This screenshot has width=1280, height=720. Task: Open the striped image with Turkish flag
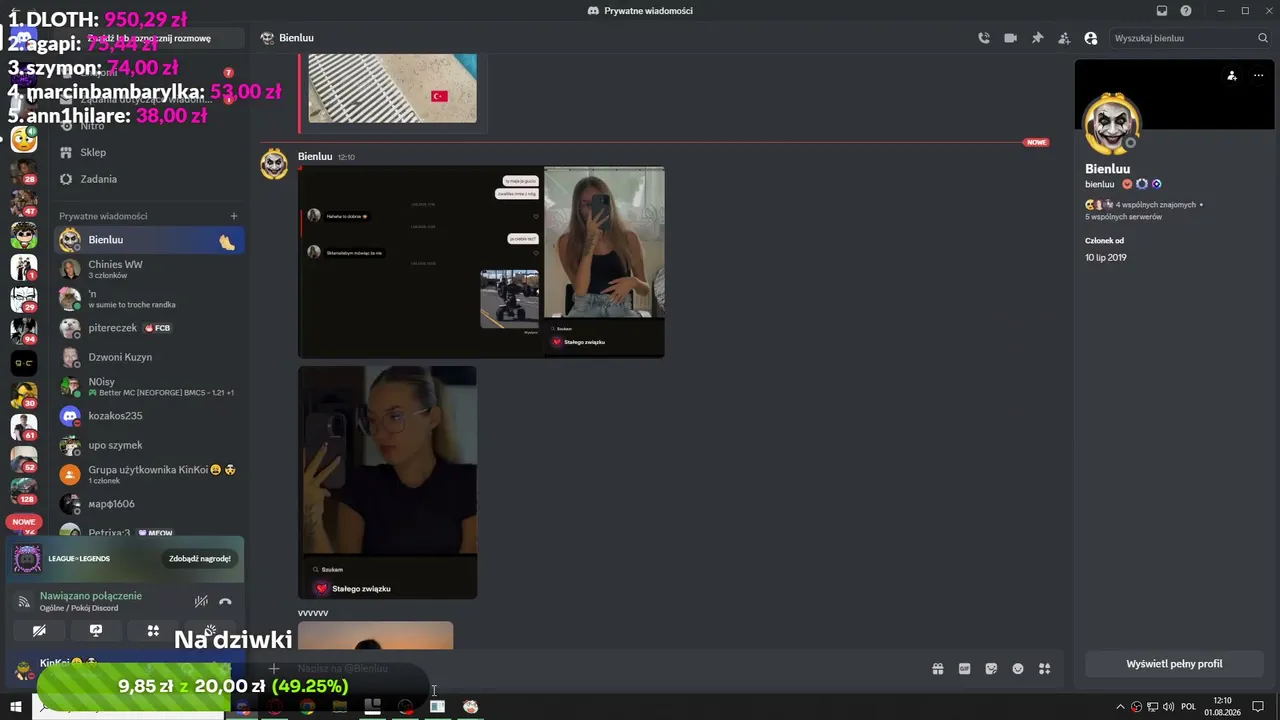[x=392, y=88]
